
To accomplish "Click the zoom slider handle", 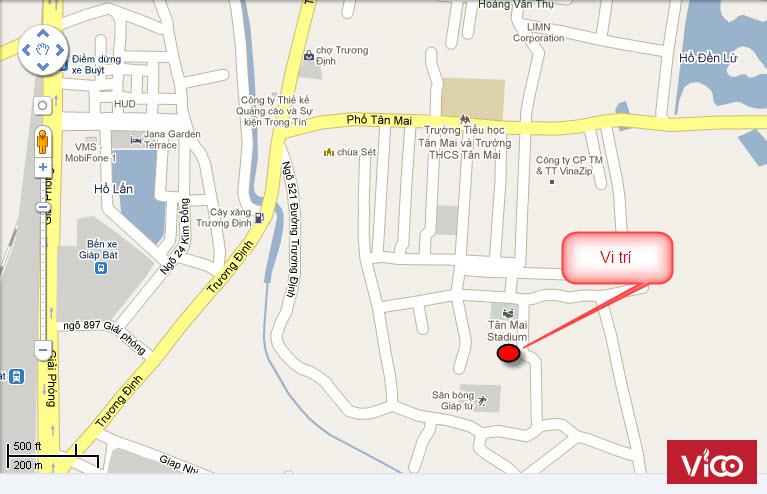I will (43, 207).
